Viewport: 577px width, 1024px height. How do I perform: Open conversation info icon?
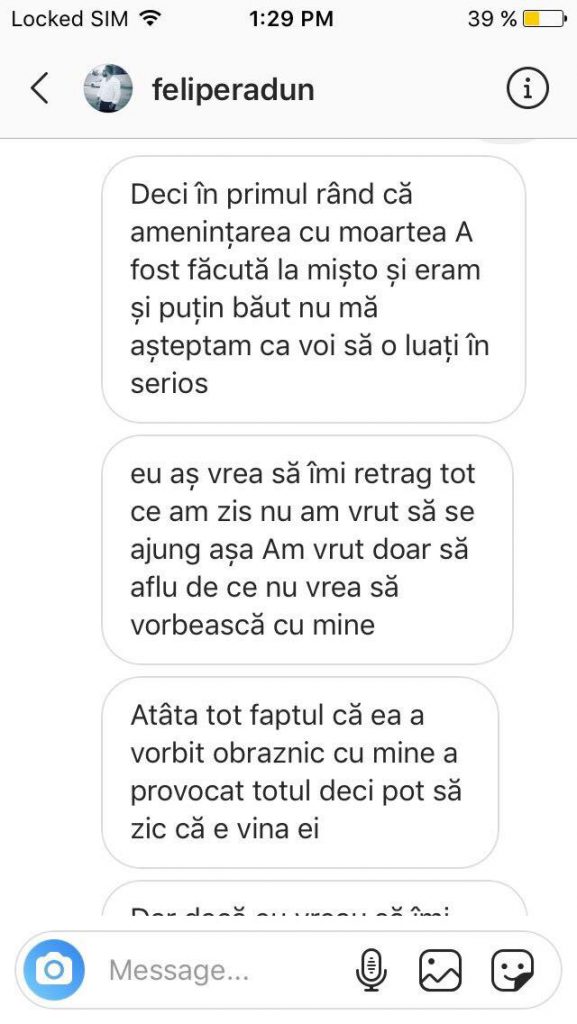(527, 88)
